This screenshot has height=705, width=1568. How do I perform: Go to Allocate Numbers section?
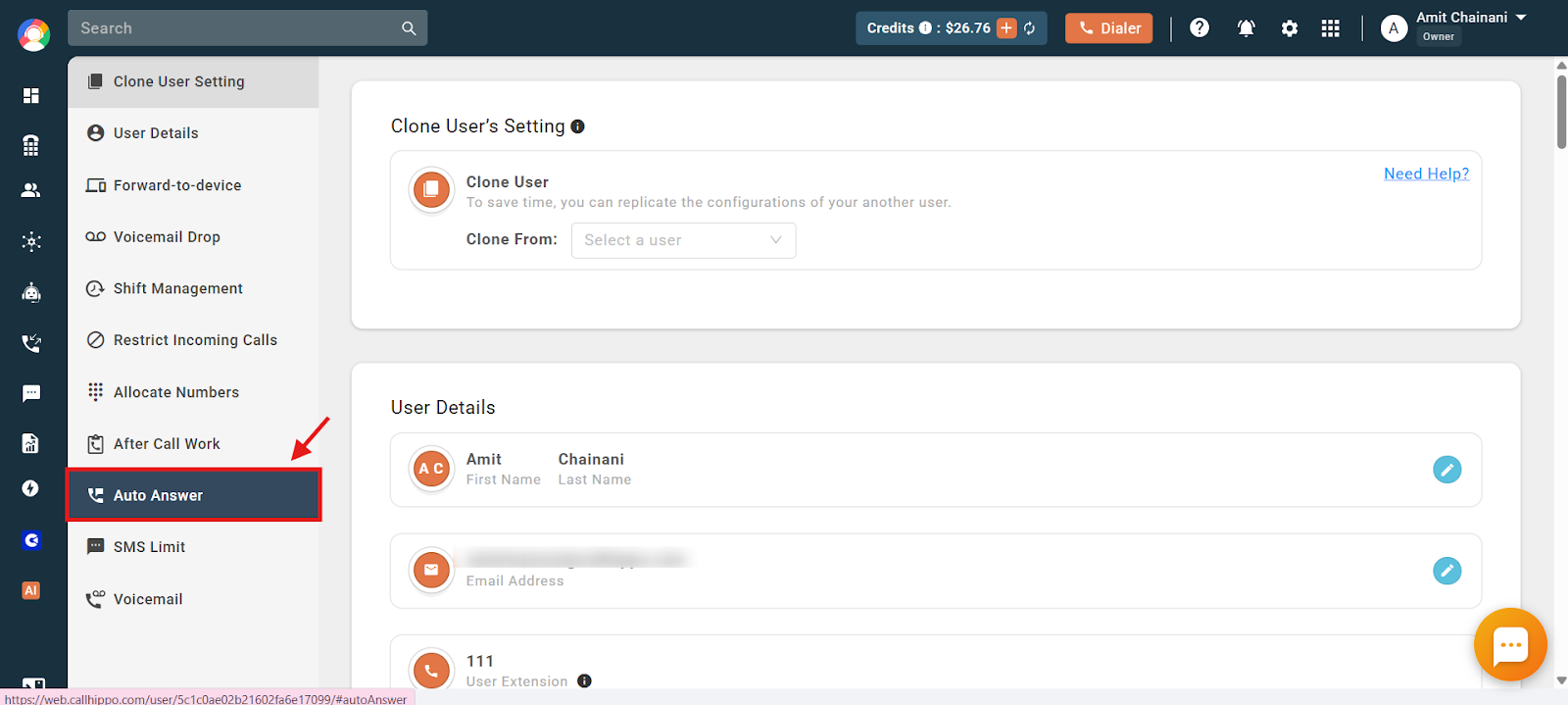193,392
